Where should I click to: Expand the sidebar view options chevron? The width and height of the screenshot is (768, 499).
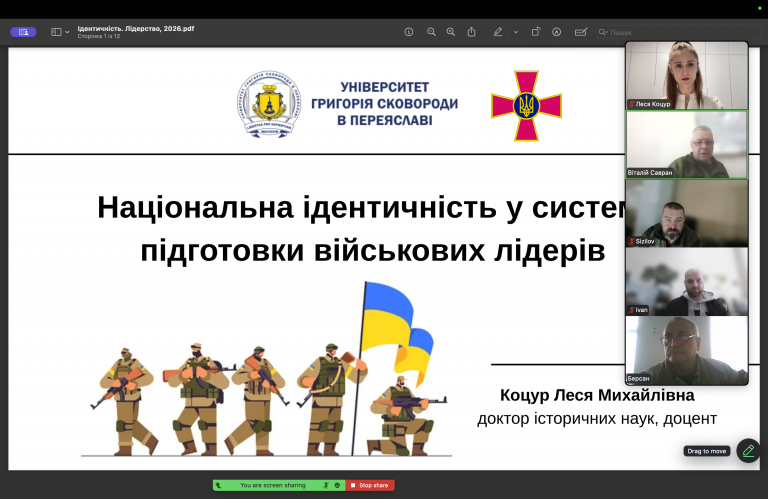68,32
